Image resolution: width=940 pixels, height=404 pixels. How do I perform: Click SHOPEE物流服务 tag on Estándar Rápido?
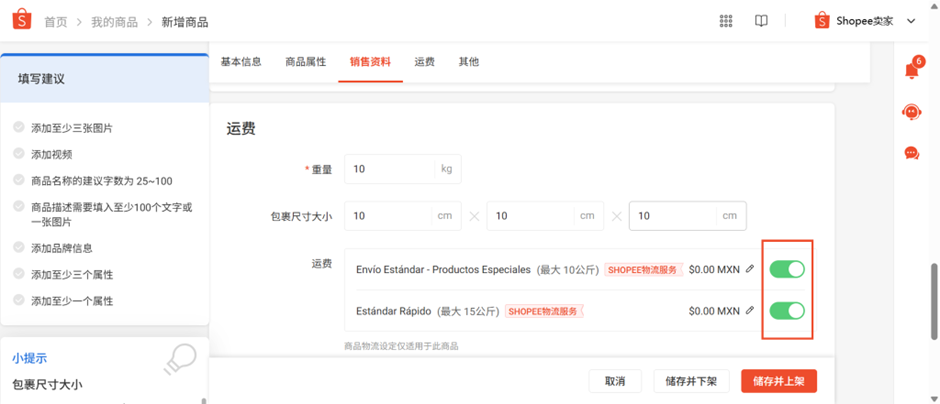pyautogui.click(x=544, y=311)
